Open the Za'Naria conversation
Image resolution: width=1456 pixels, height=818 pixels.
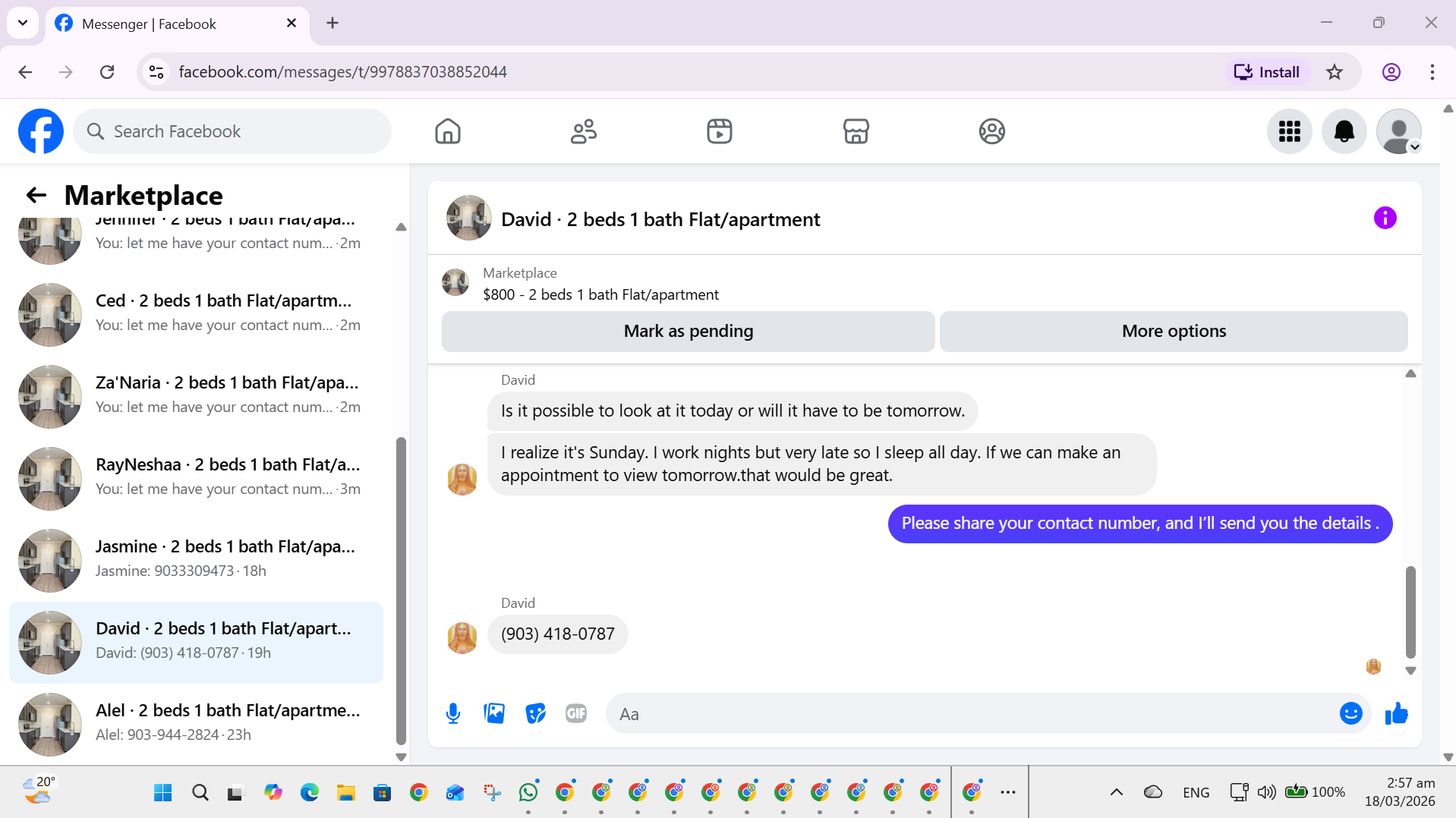(196, 396)
